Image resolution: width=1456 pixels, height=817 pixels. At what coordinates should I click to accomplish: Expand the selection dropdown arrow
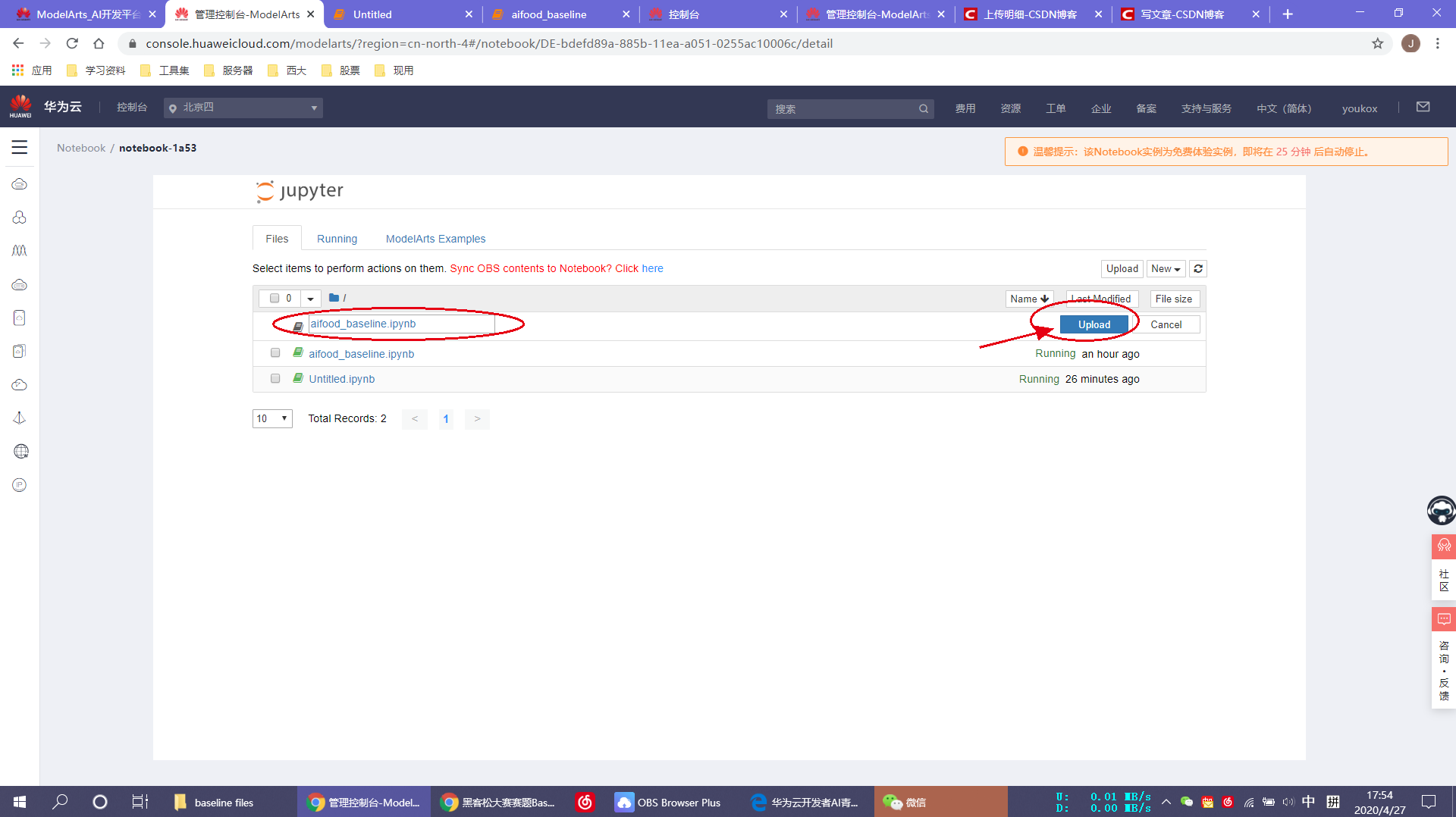(310, 299)
